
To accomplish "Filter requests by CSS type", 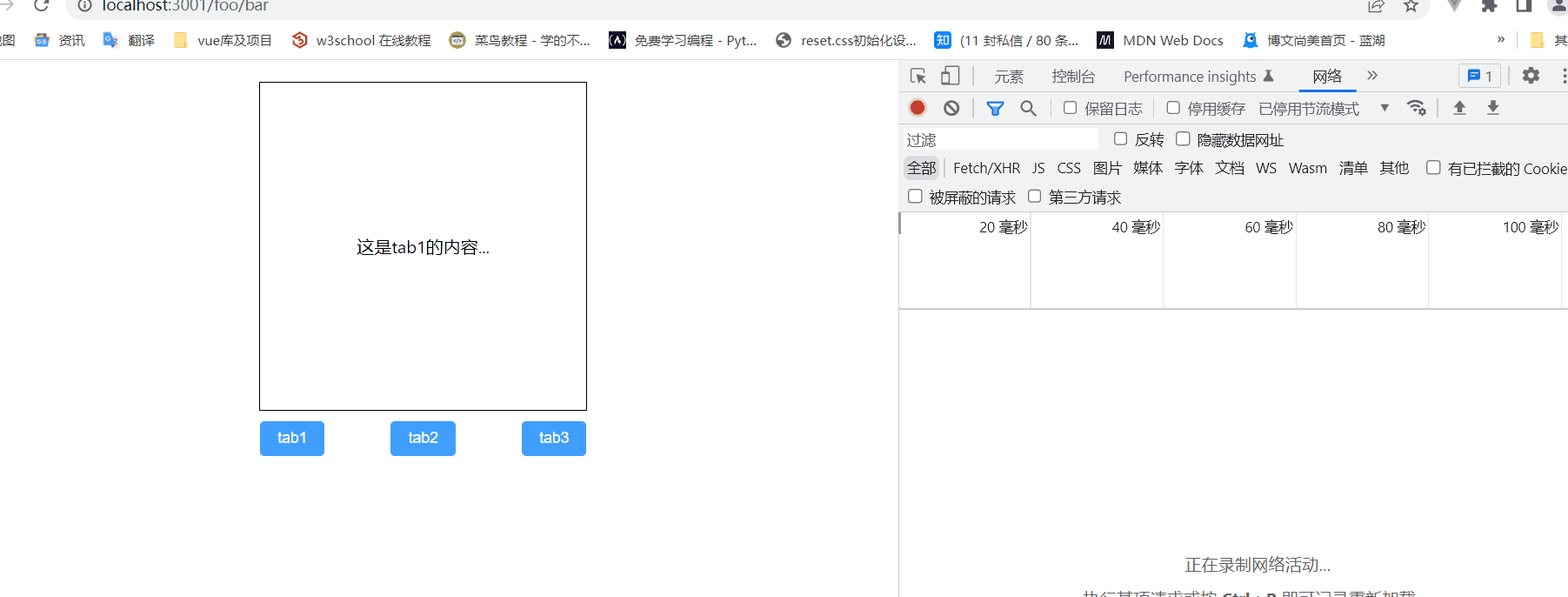I will point(1069,168).
